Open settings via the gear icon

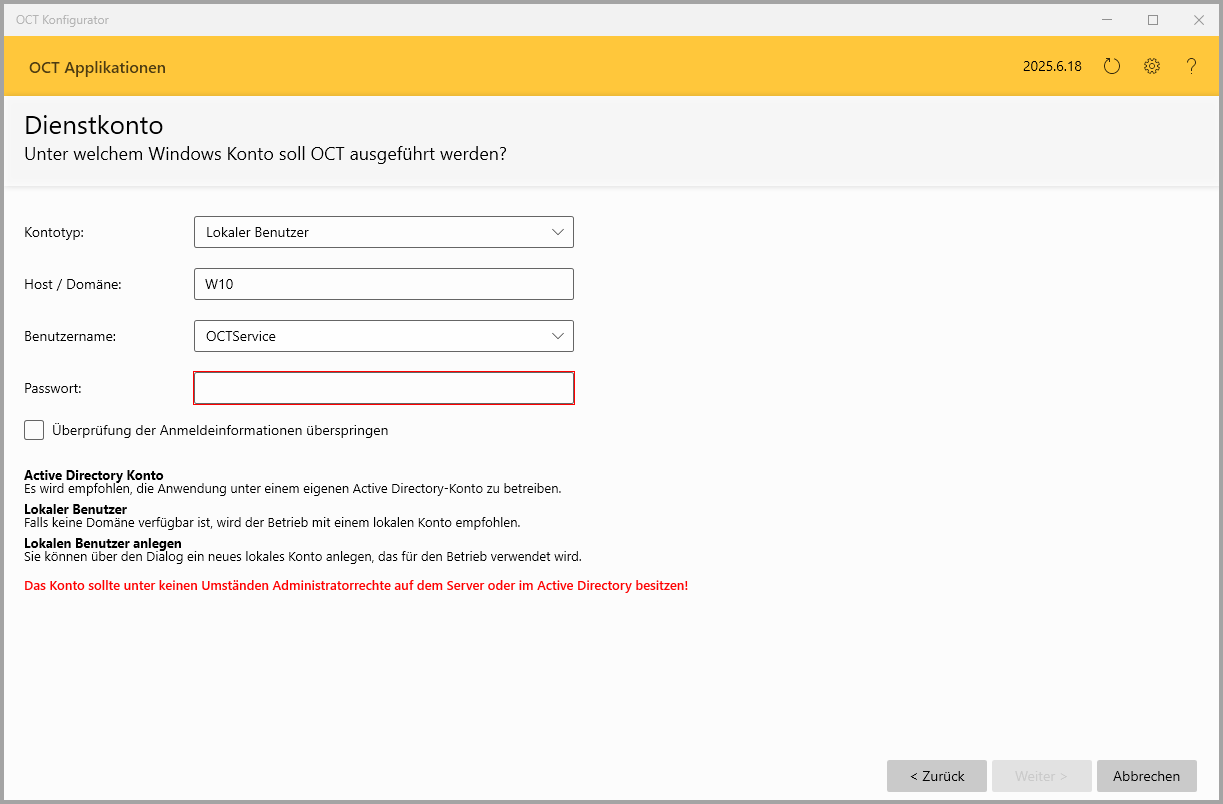click(x=1152, y=67)
